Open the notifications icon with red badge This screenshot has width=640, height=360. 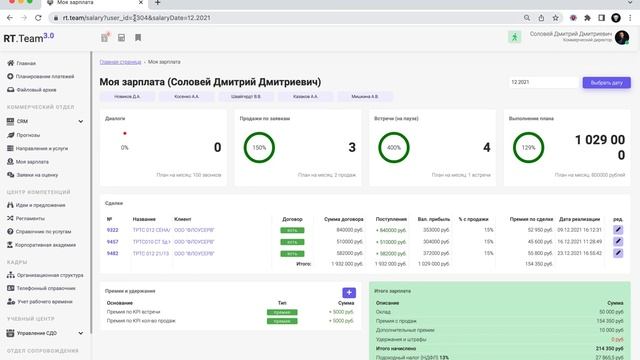[105, 38]
